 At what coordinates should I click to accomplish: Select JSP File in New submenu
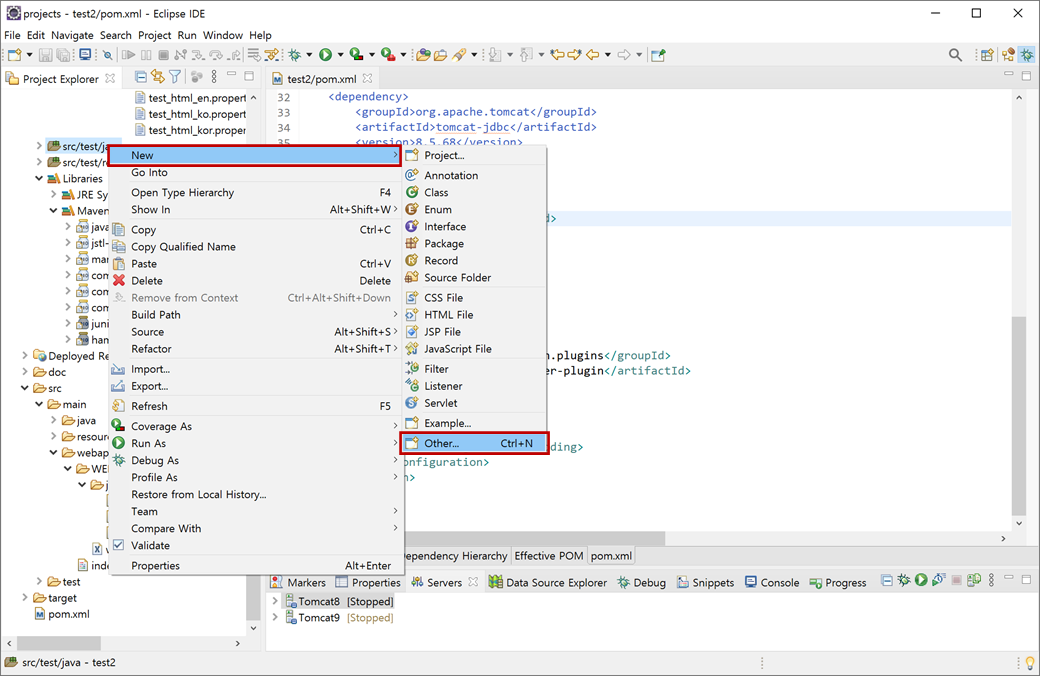(x=474, y=332)
